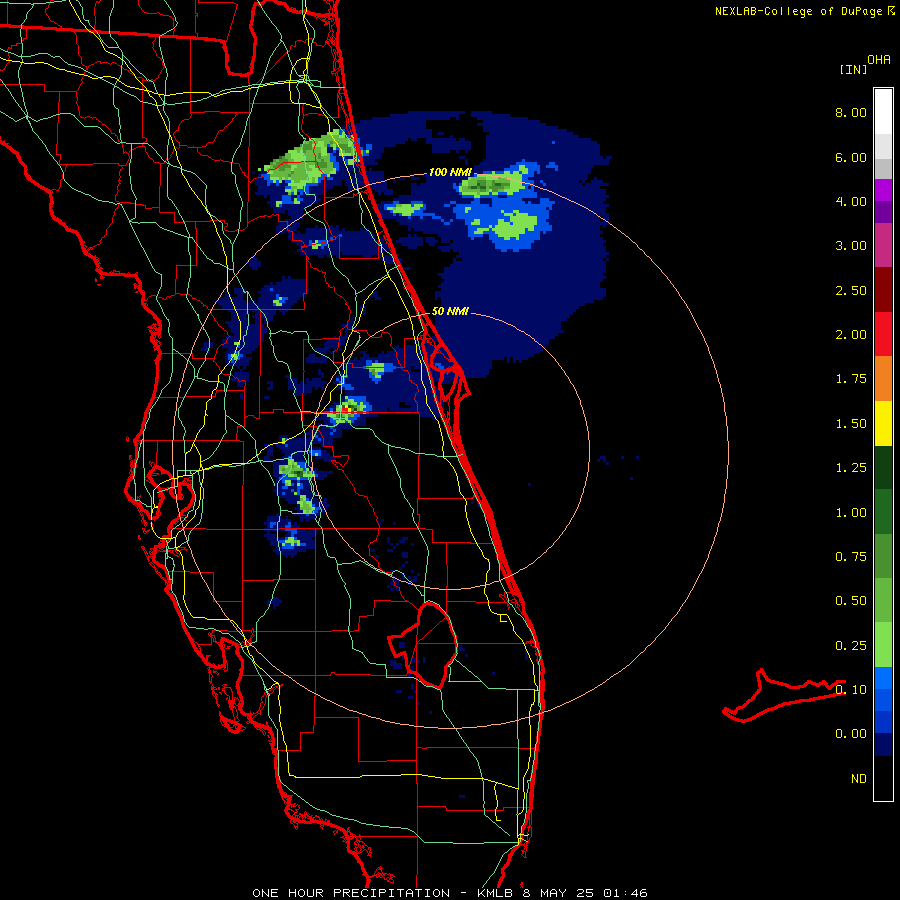Click the 100 NMI range ring label
Screen dimensions: 900x900
[x=450, y=172]
